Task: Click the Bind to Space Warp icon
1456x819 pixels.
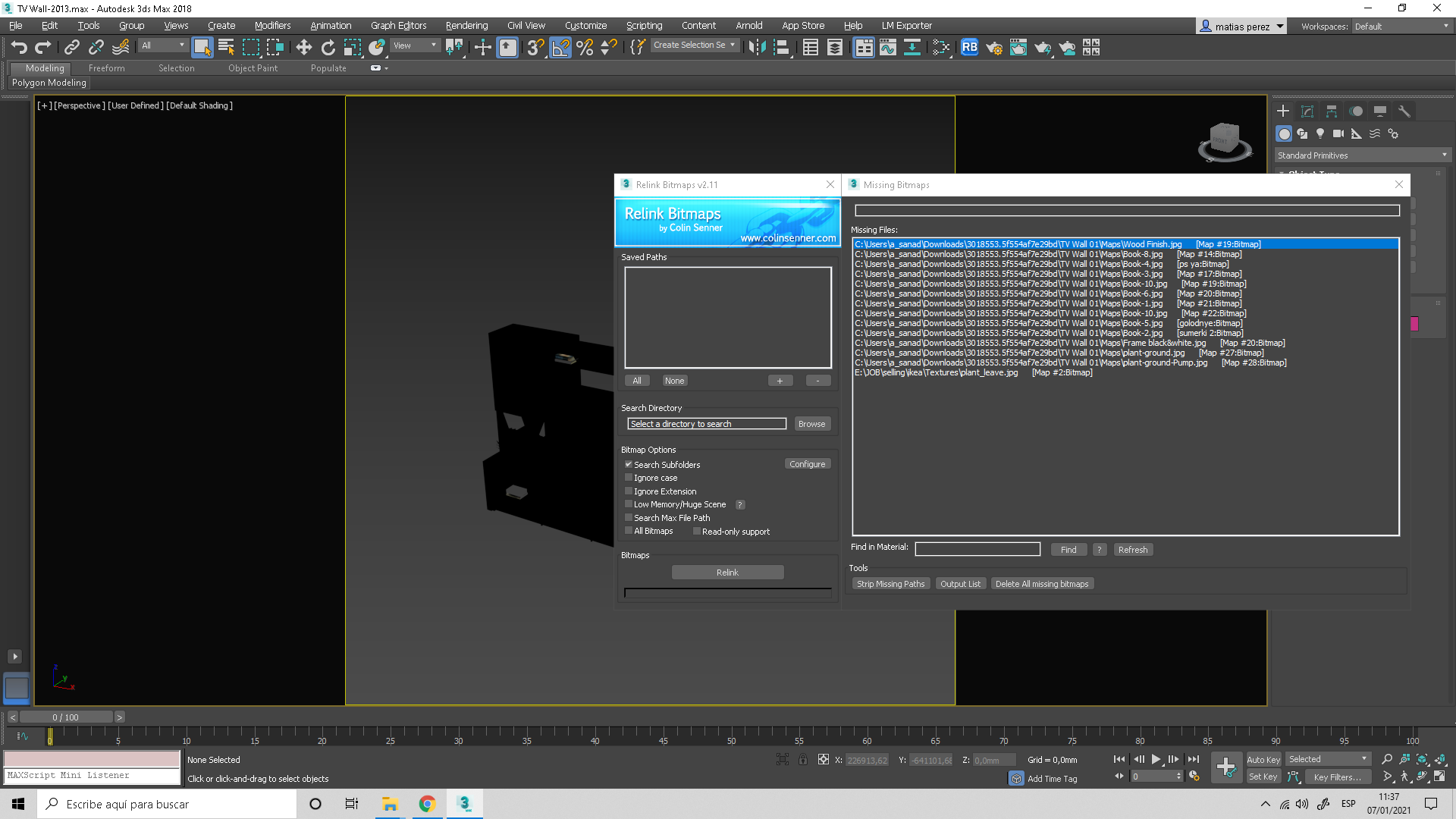Action: [121, 48]
